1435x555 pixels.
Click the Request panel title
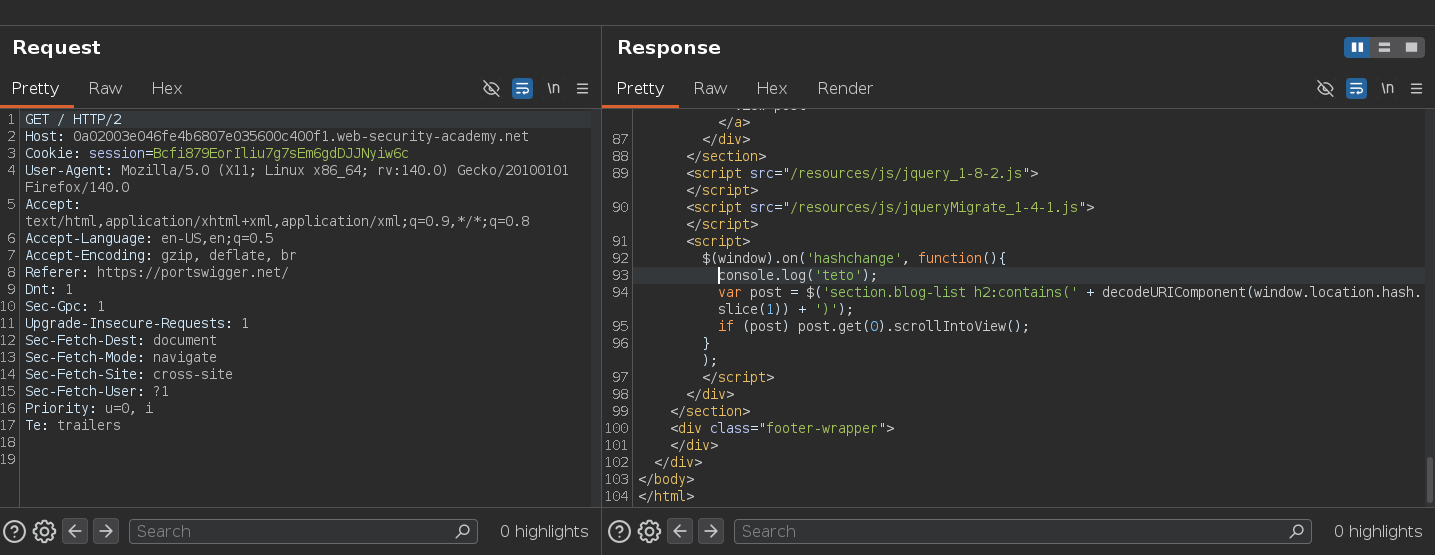click(56, 47)
